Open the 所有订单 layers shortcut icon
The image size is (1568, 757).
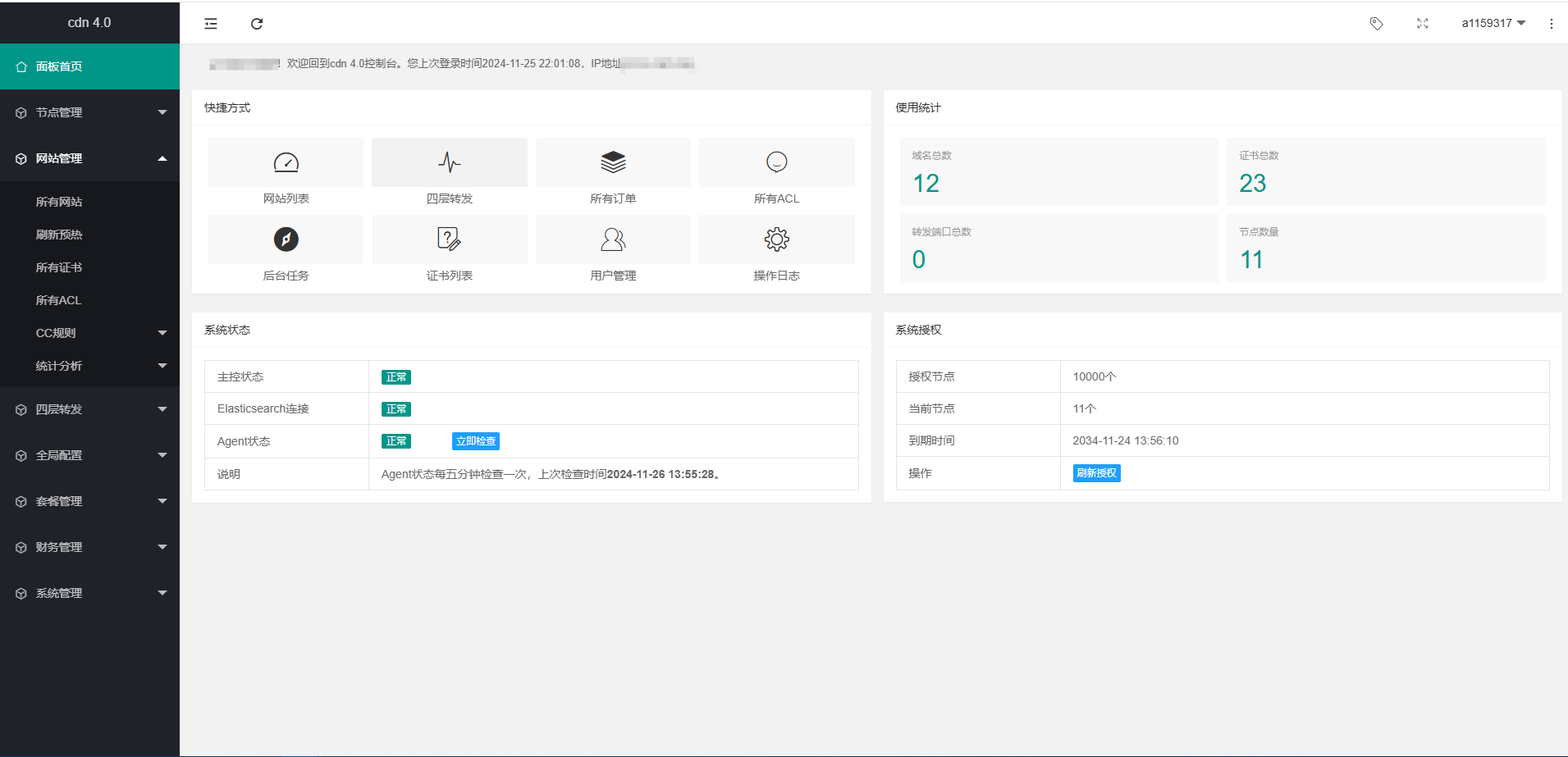click(613, 162)
